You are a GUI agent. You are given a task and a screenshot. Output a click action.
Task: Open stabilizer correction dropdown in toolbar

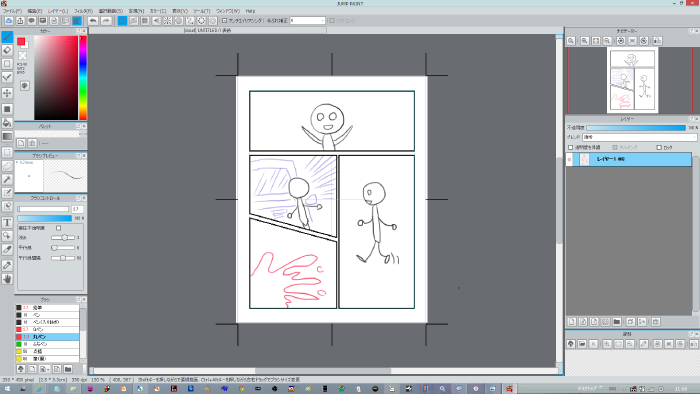point(308,21)
